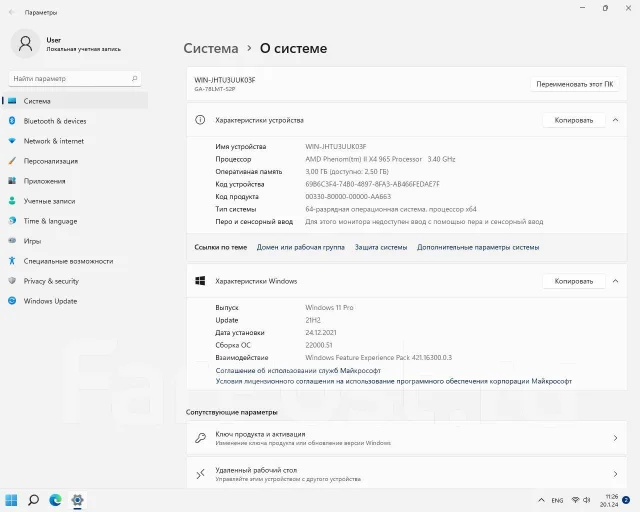Copy Windows specs with Копировать button
The image size is (640, 512).
point(573,281)
